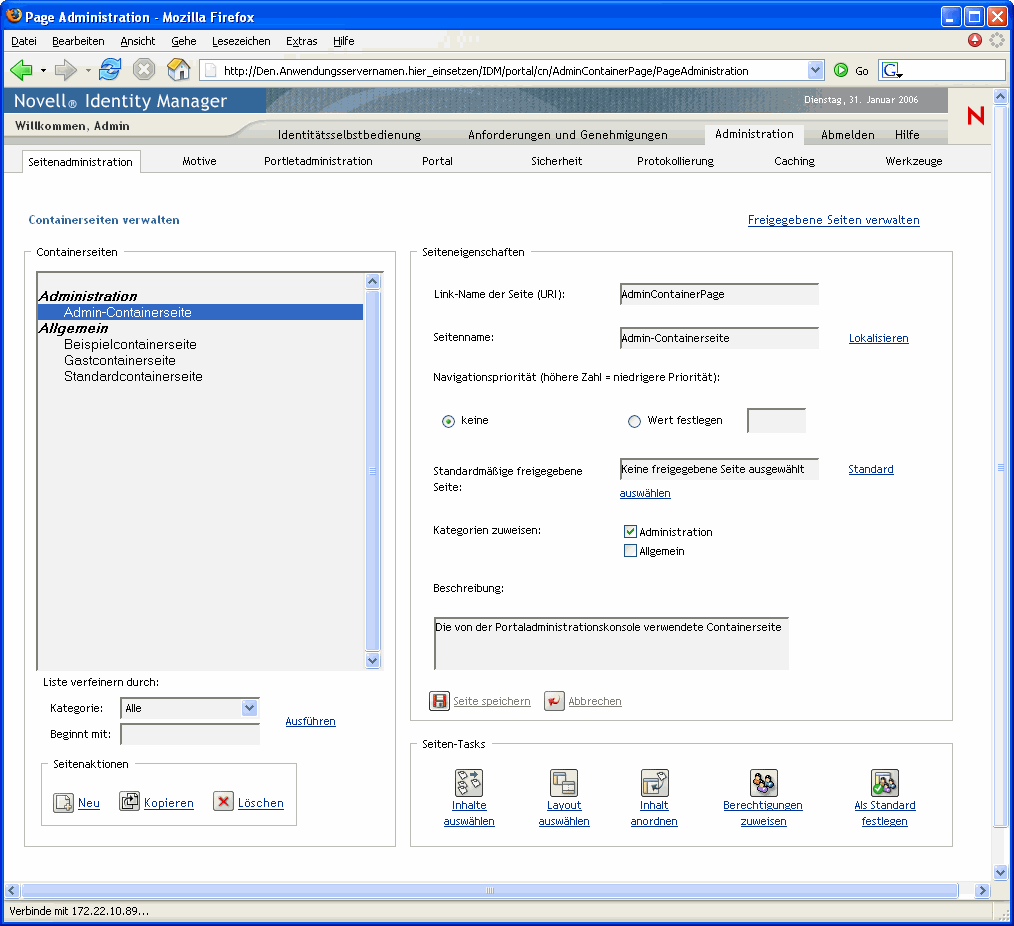Click the Layout auswählen task icon

click(x=564, y=782)
